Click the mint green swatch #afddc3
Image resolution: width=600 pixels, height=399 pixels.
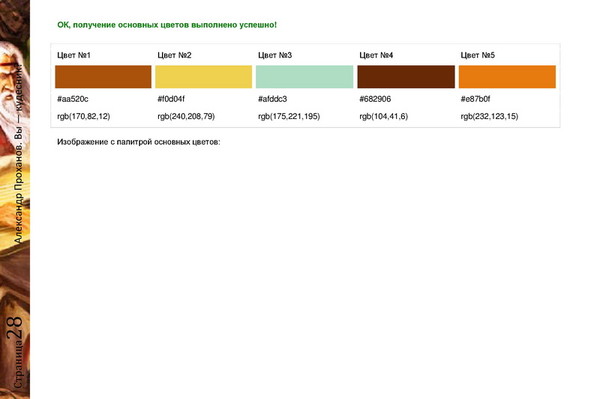pos(305,77)
